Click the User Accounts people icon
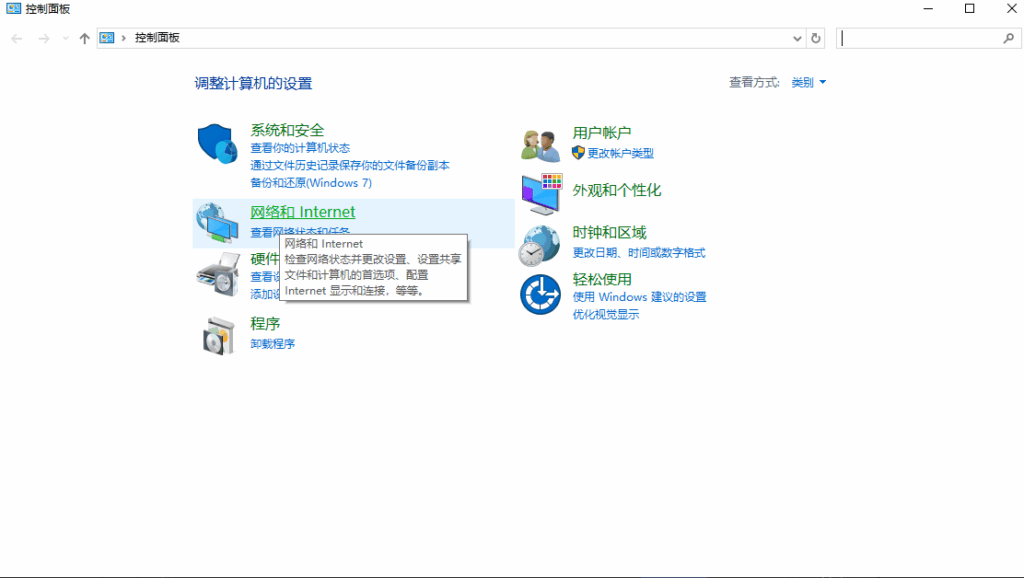This screenshot has width=1024, height=578. [x=541, y=144]
